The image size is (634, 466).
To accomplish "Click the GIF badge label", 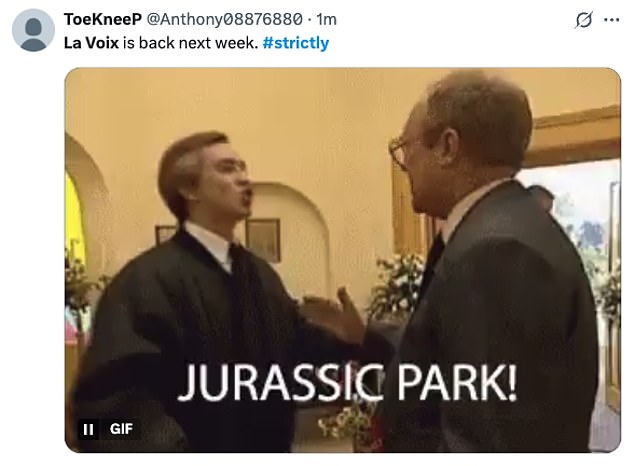I will point(121,429).
